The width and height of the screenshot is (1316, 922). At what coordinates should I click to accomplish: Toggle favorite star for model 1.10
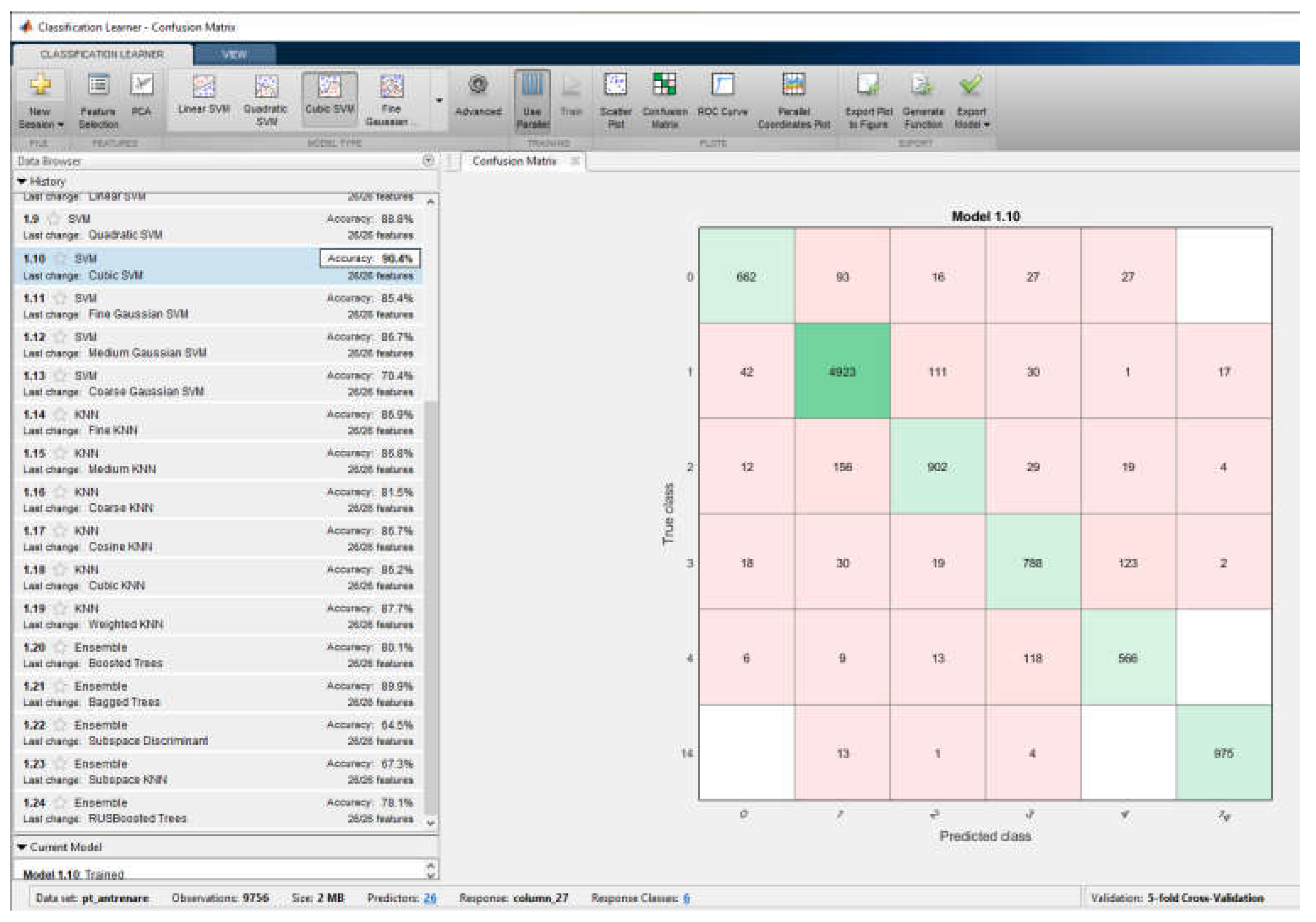point(61,258)
